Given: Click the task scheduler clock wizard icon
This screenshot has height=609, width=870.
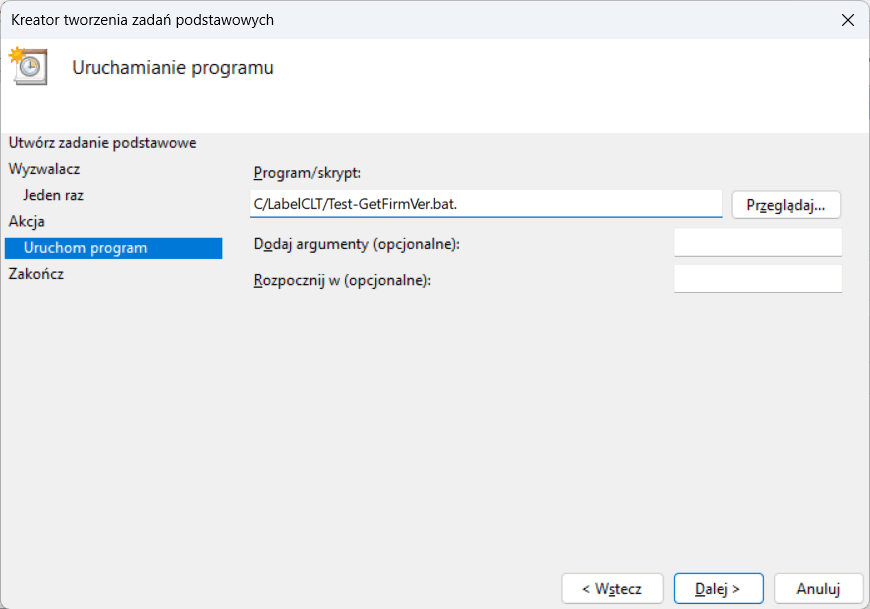Looking at the screenshot, I should click(x=28, y=65).
